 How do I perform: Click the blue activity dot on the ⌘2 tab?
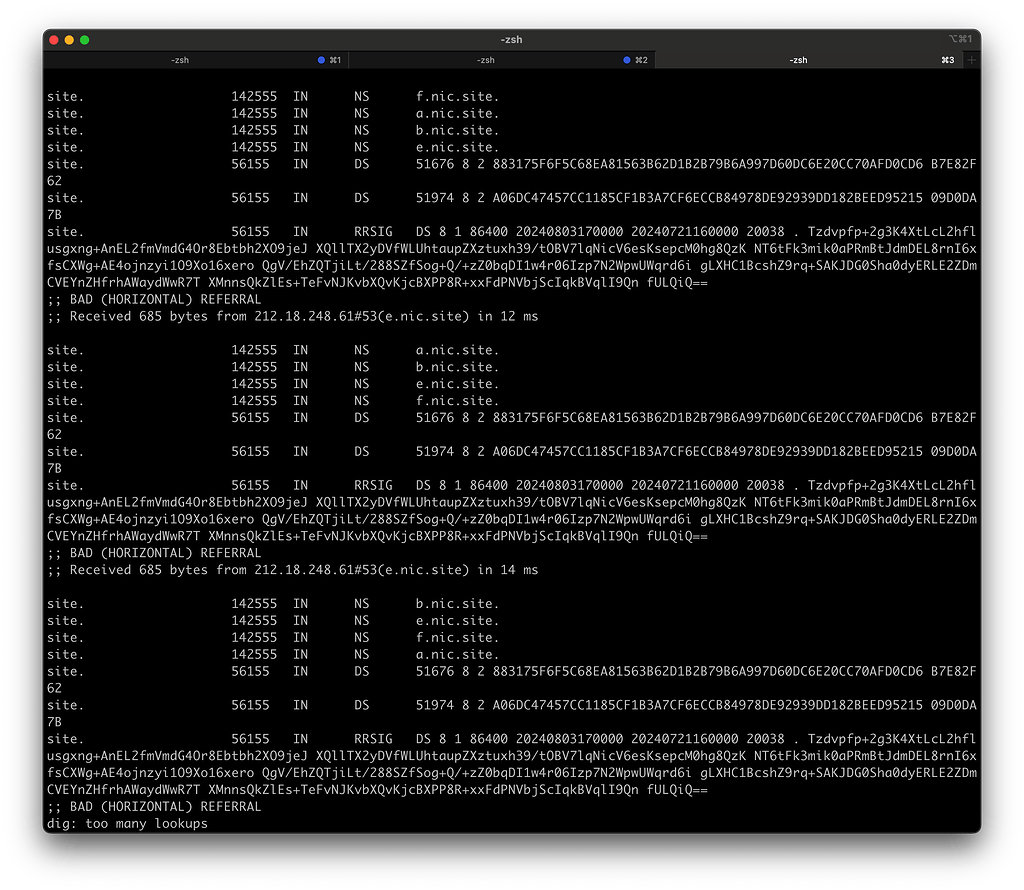tap(627, 60)
